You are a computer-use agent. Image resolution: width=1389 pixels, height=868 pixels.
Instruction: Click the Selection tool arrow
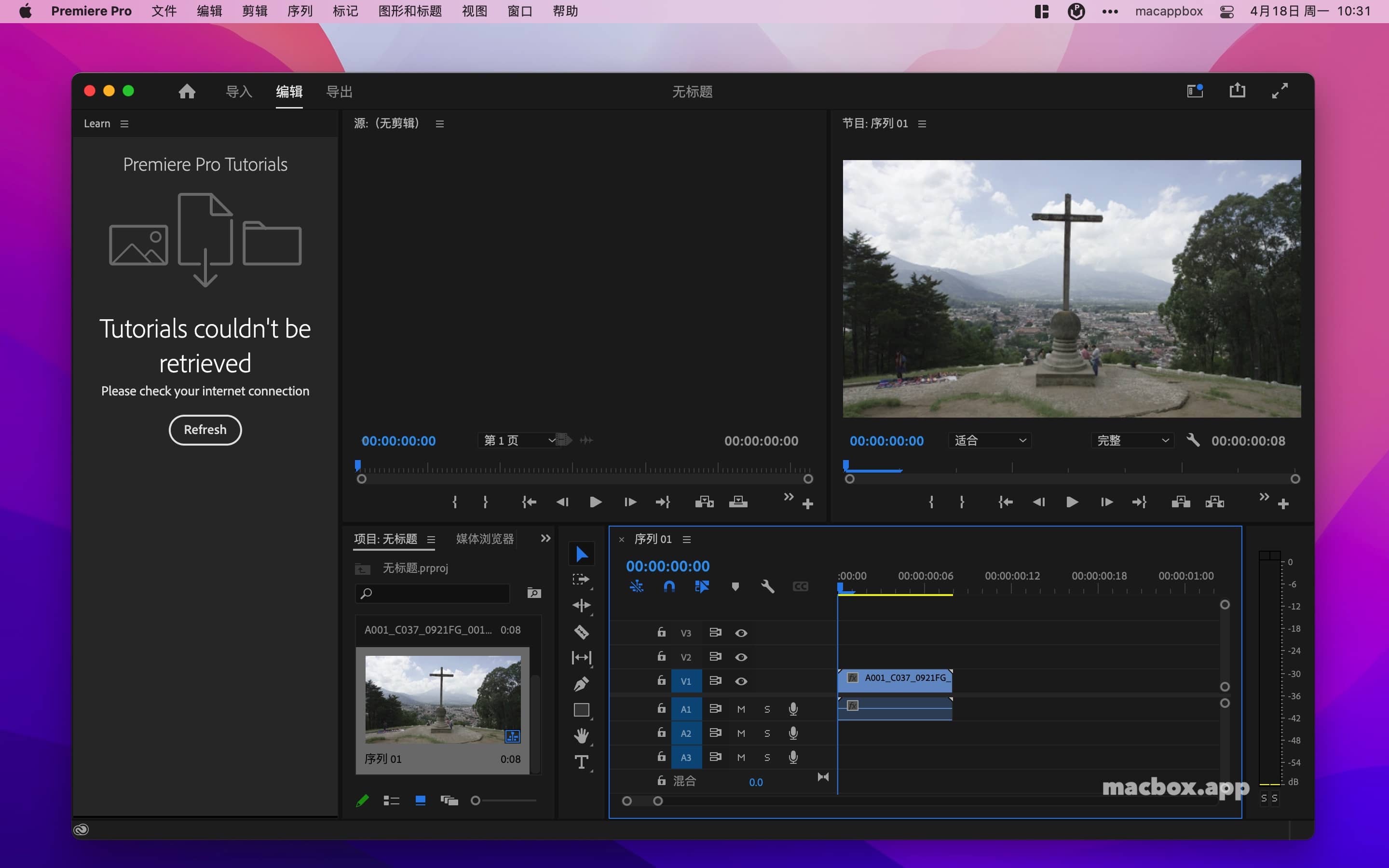pos(580,554)
